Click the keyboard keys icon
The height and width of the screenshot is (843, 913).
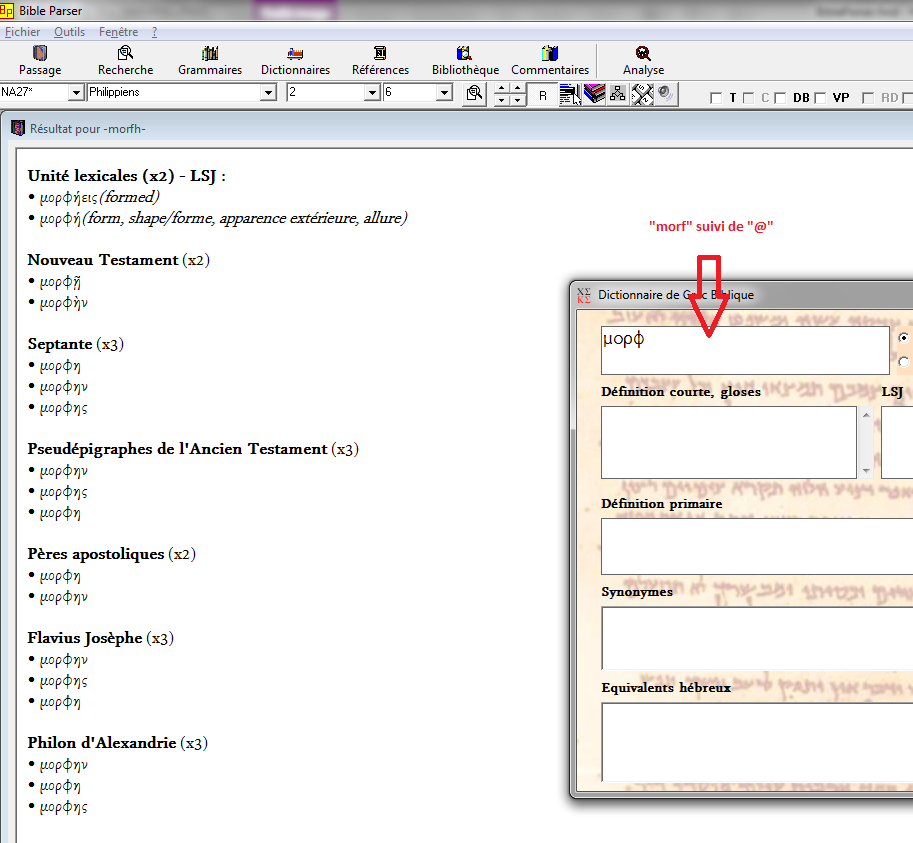(x=642, y=94)
